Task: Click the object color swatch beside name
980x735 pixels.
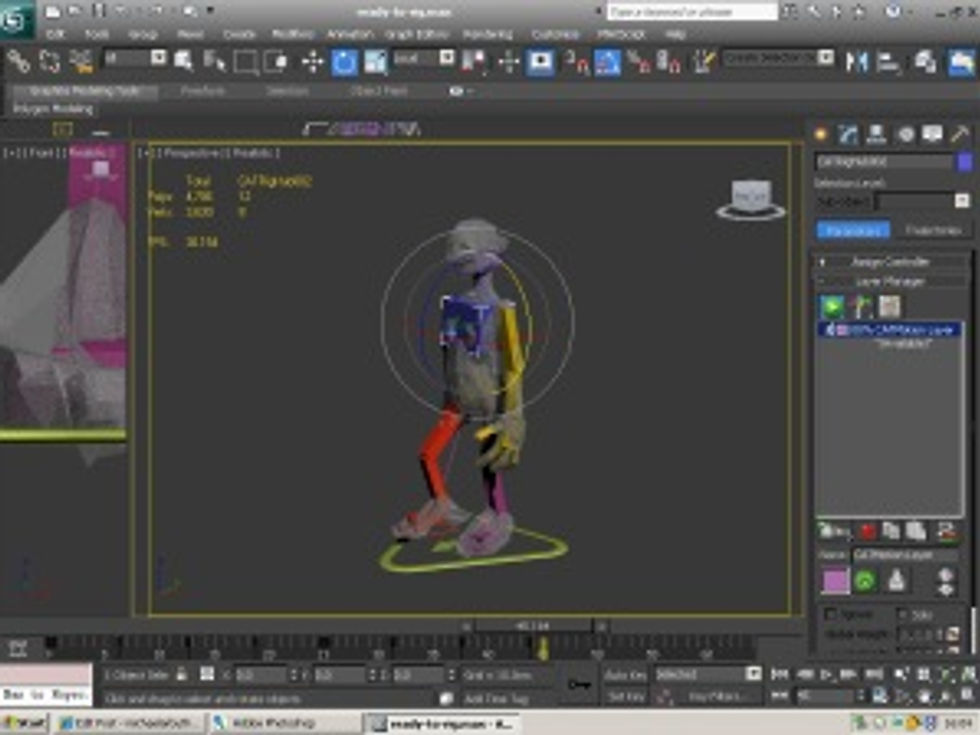Action: click(x=964, y=162)
